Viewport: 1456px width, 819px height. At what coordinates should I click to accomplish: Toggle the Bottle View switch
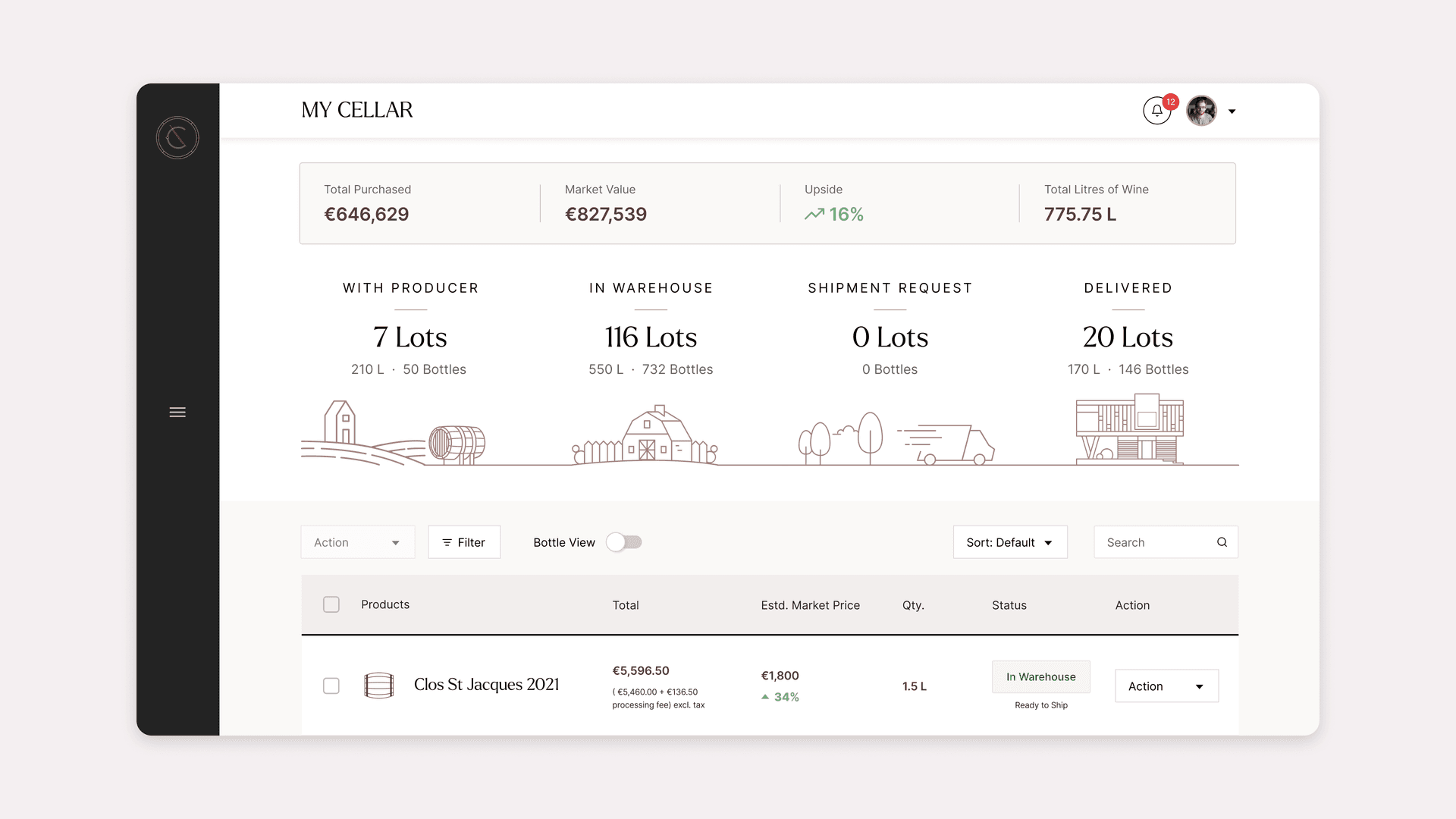point(624,542)
